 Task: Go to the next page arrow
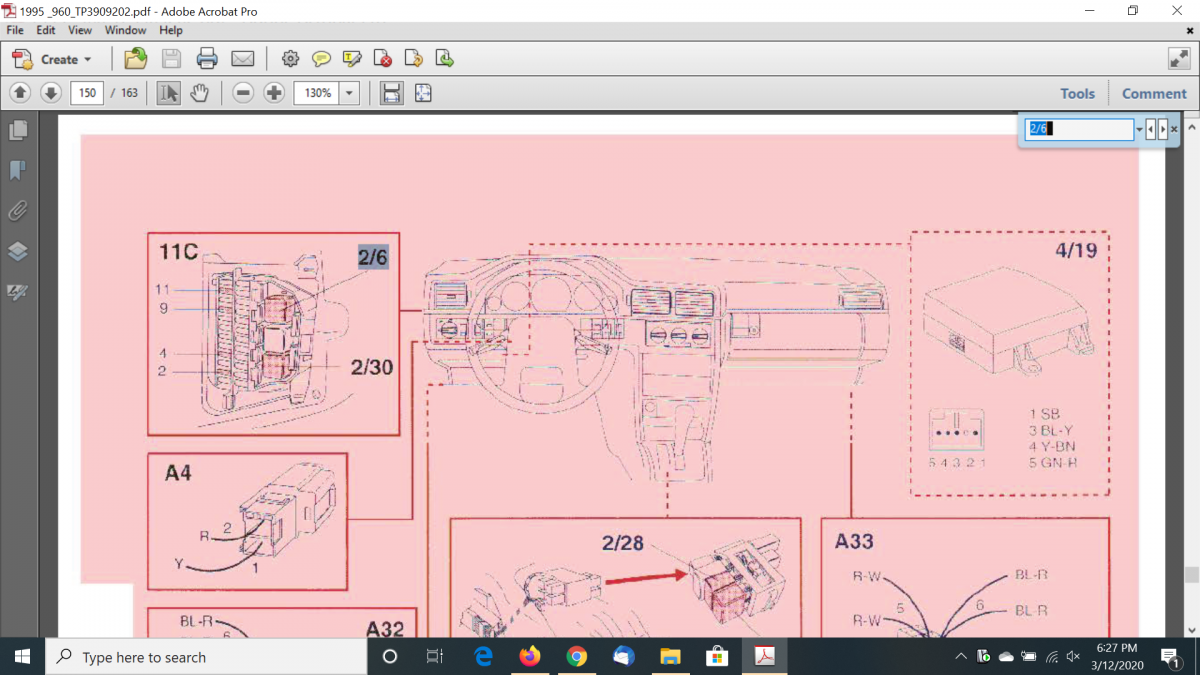(x=51, y=93)
